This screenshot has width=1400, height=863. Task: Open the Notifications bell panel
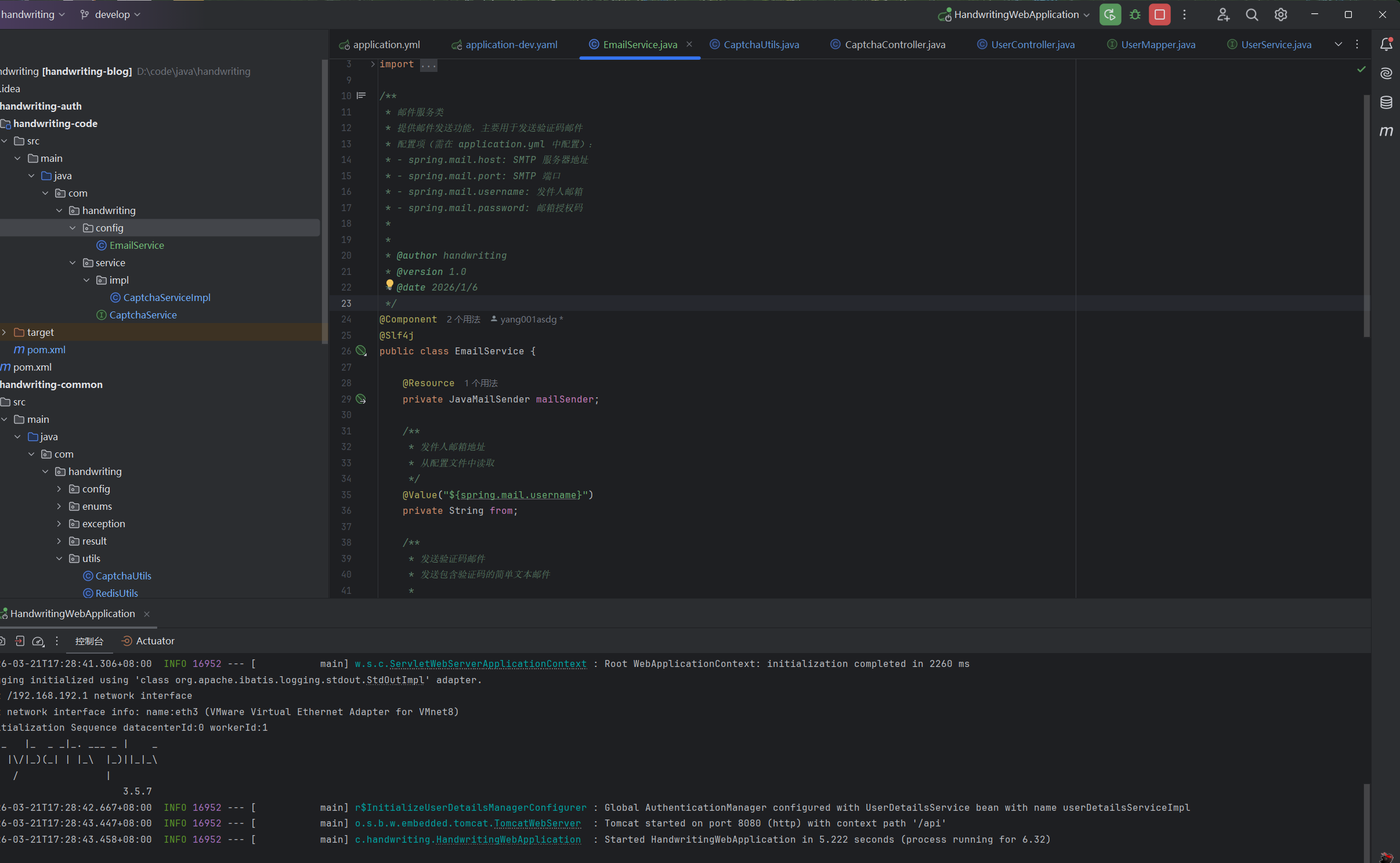1386,45
